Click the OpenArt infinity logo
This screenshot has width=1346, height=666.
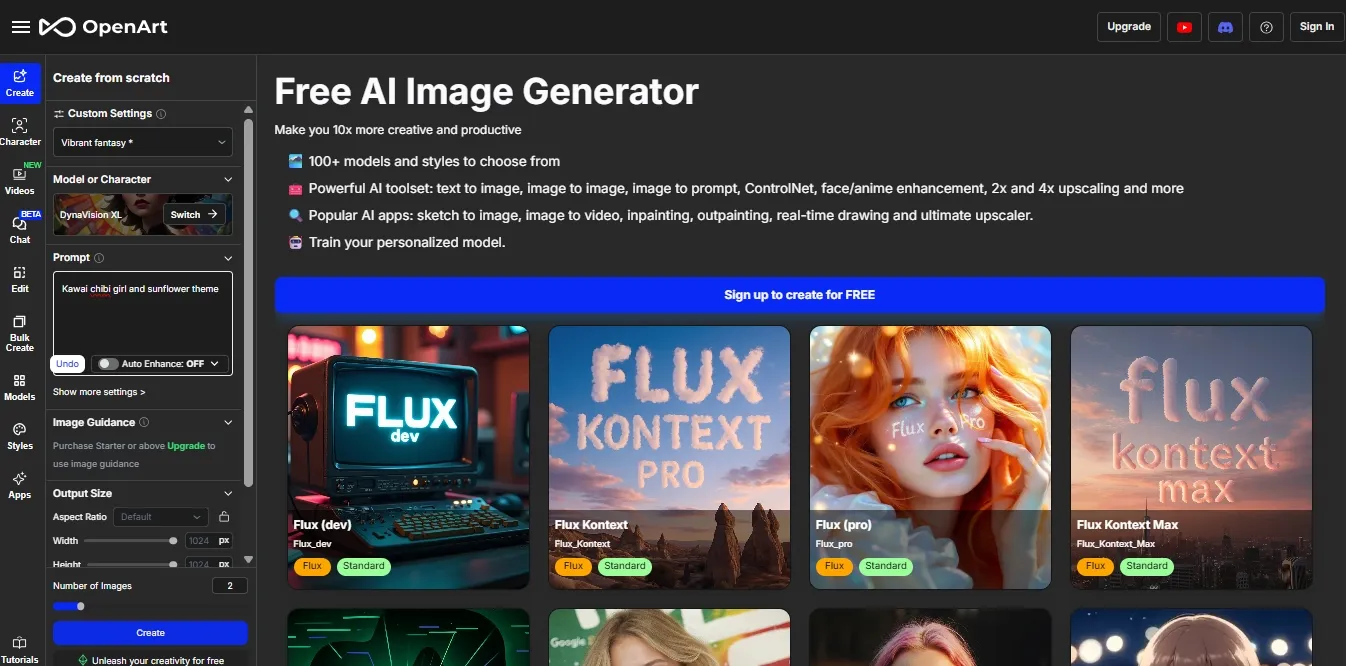point(58,27)
